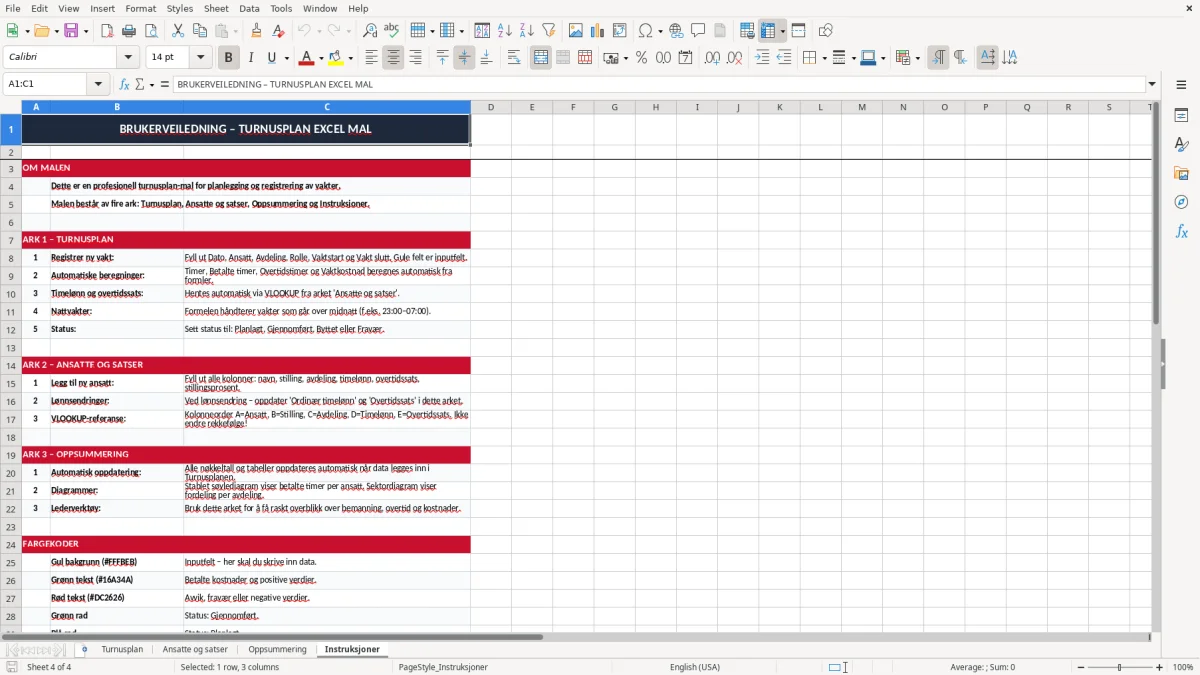Export directly as PDF

coord(108,31)
